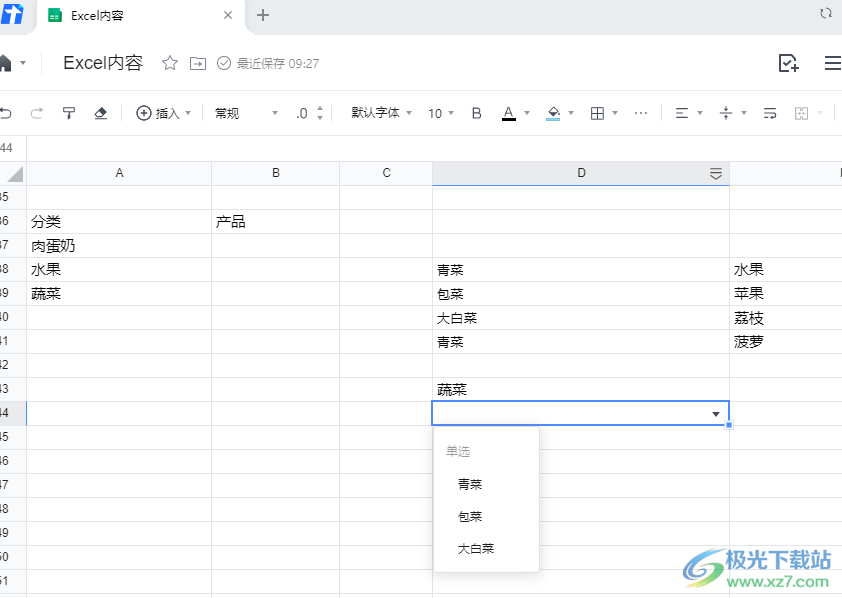Select the cell containing 荔枝
Image resolution: width=842 pixels, height=598 pixels.
point(786,318)
